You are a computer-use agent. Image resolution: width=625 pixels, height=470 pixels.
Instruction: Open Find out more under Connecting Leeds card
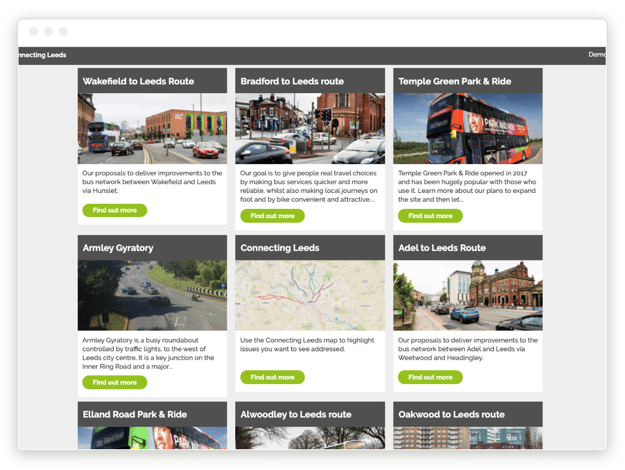[x=272, y=377]
